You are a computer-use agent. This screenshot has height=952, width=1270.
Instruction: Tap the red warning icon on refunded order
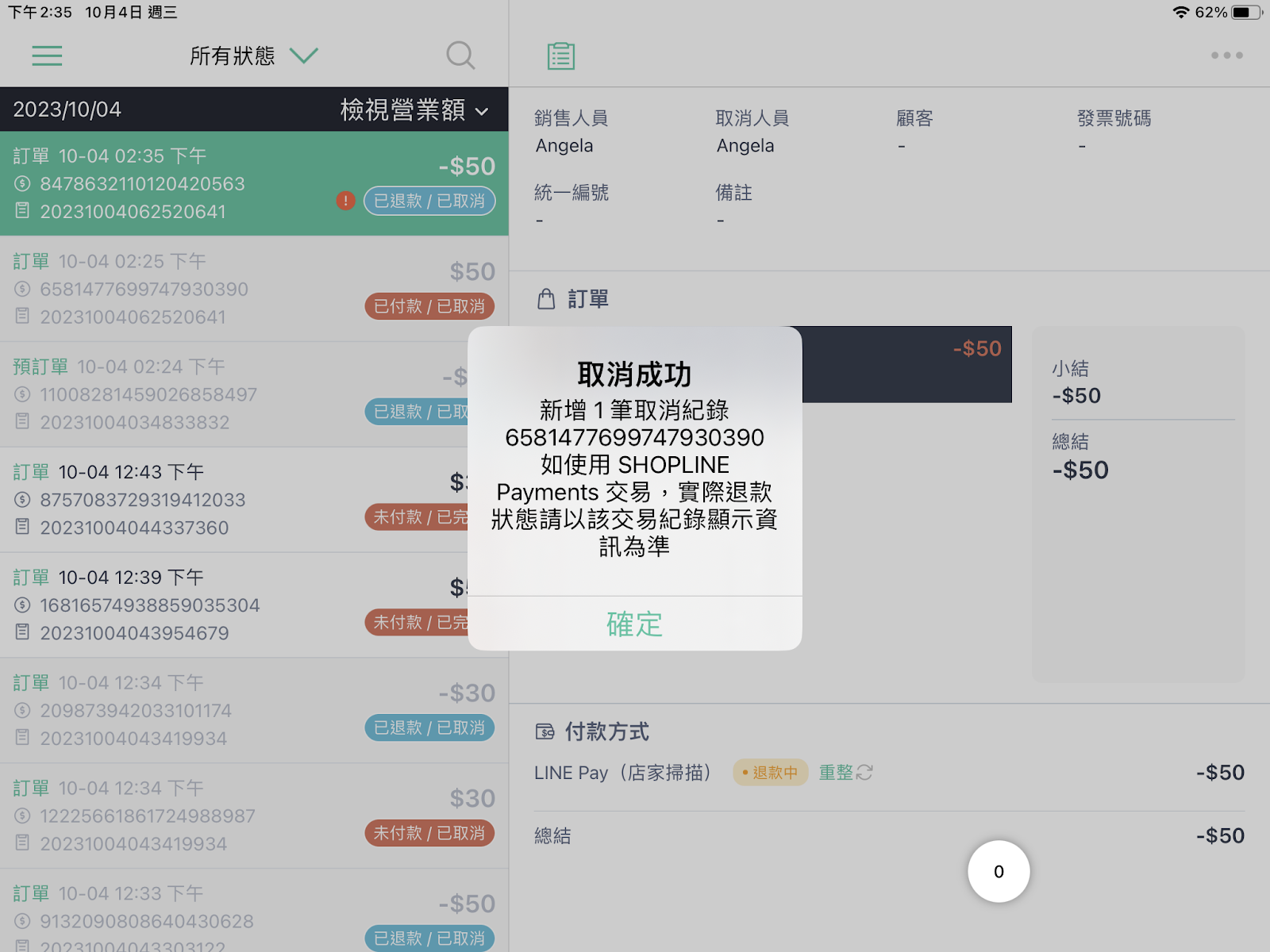point(345,201)
